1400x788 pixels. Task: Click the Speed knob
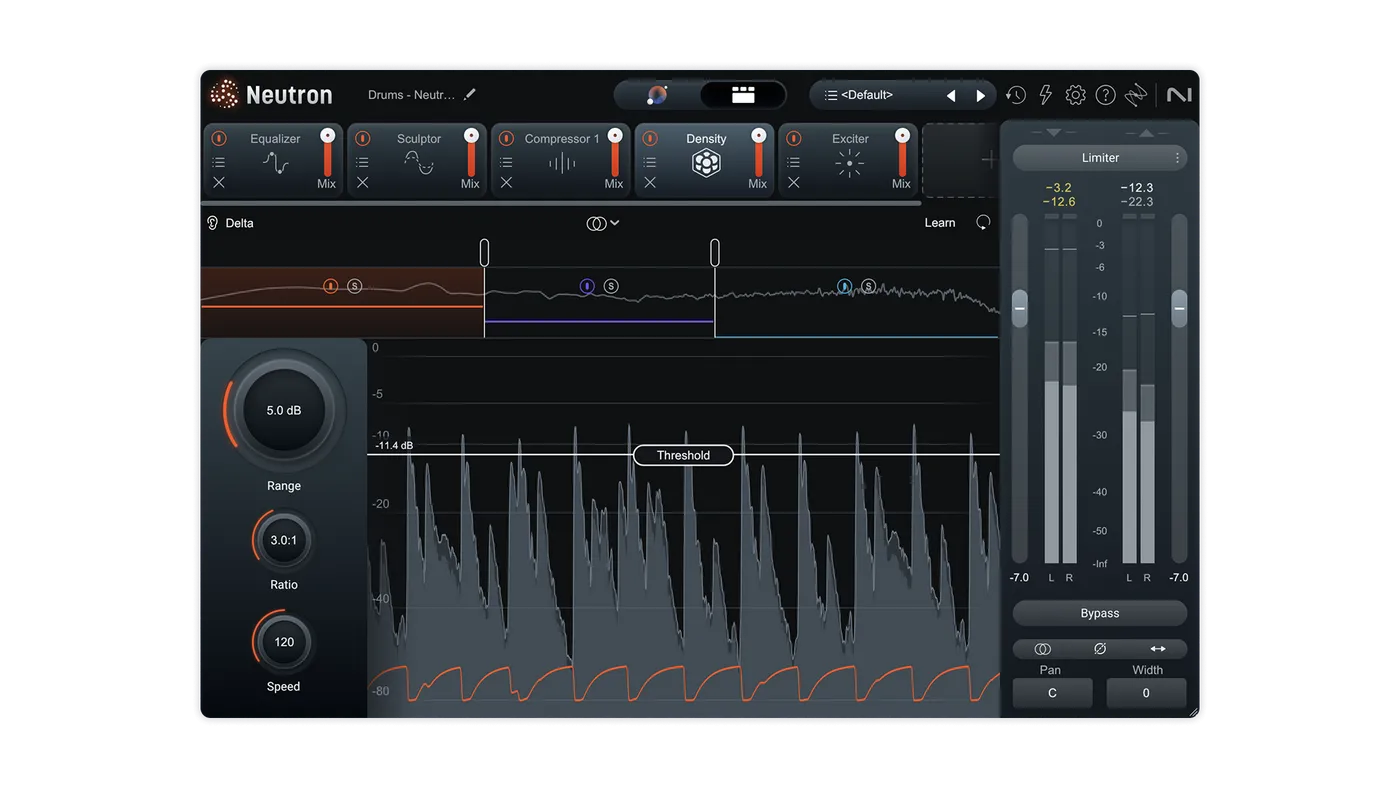(x=284, y=642)
